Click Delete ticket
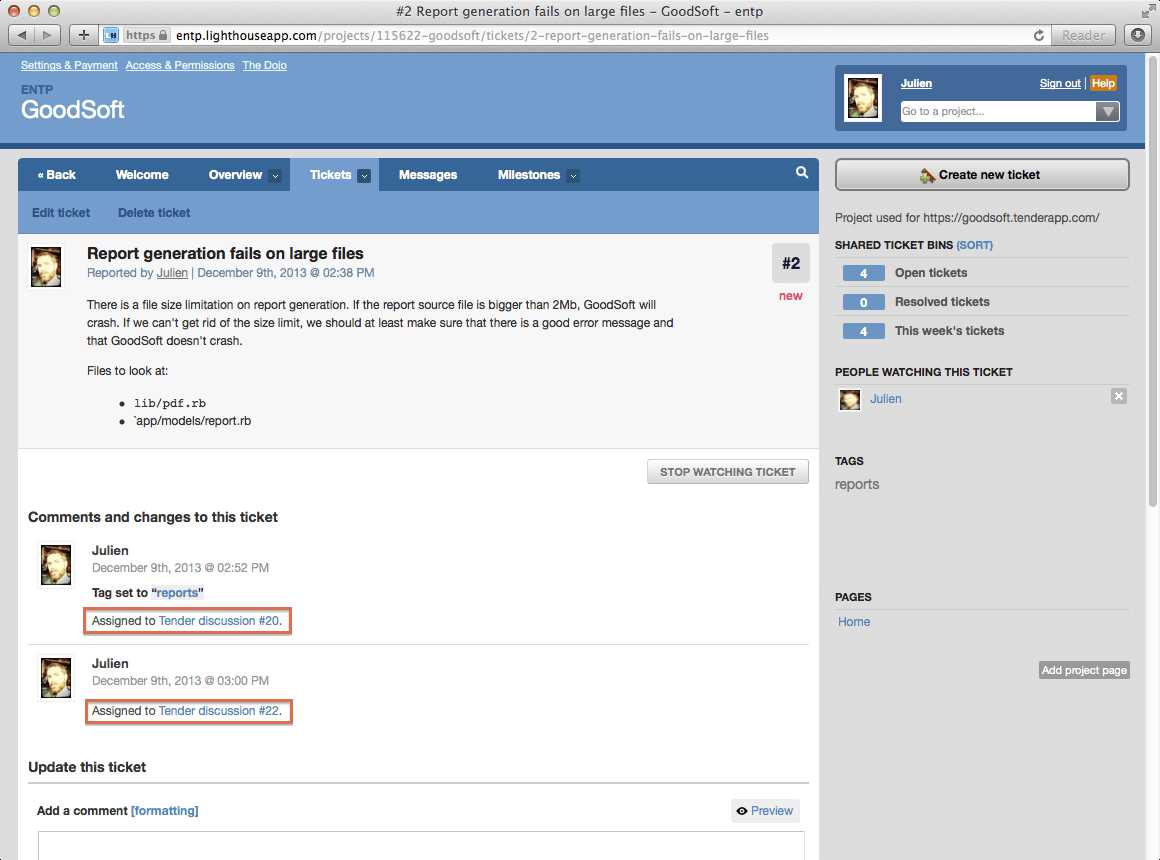Image resolution: width=1160 pixels, height=860 pixels. coord(154,212)
